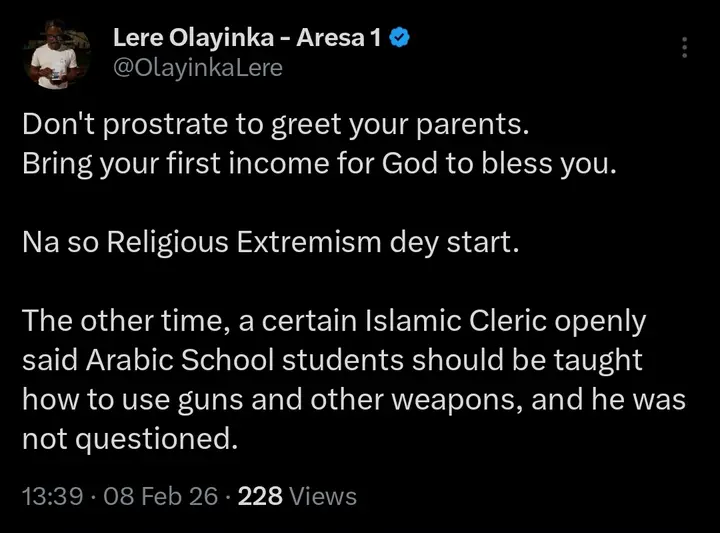Screen dimensions: 720x533
Task: Click the word Views beside the count
Action: click(x=324, y=496)
